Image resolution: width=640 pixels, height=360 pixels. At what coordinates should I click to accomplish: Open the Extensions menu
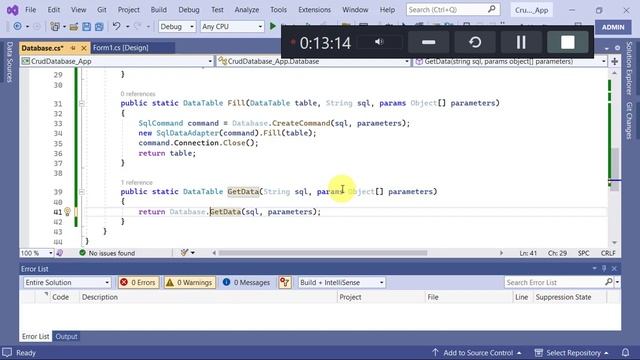[314, 9]
